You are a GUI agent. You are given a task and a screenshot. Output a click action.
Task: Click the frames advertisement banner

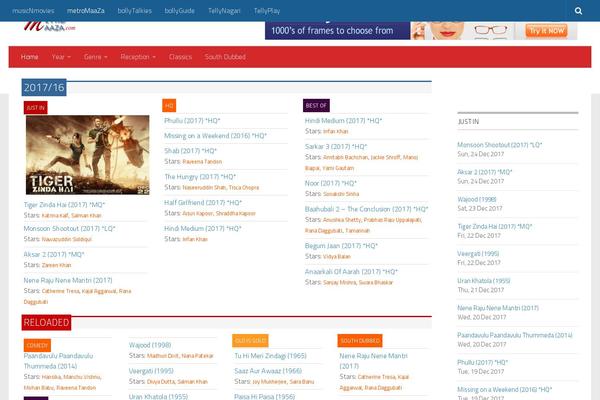[x=421, y=31]
